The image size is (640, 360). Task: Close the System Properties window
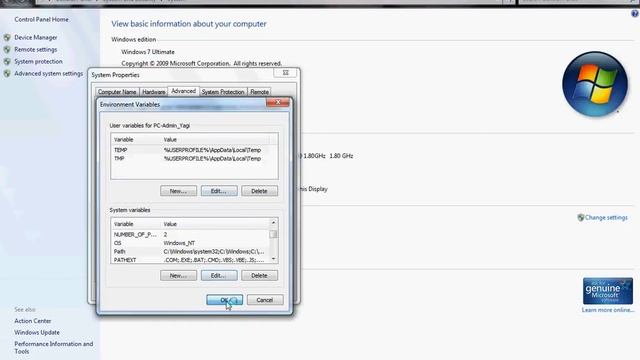pos(286,73)
